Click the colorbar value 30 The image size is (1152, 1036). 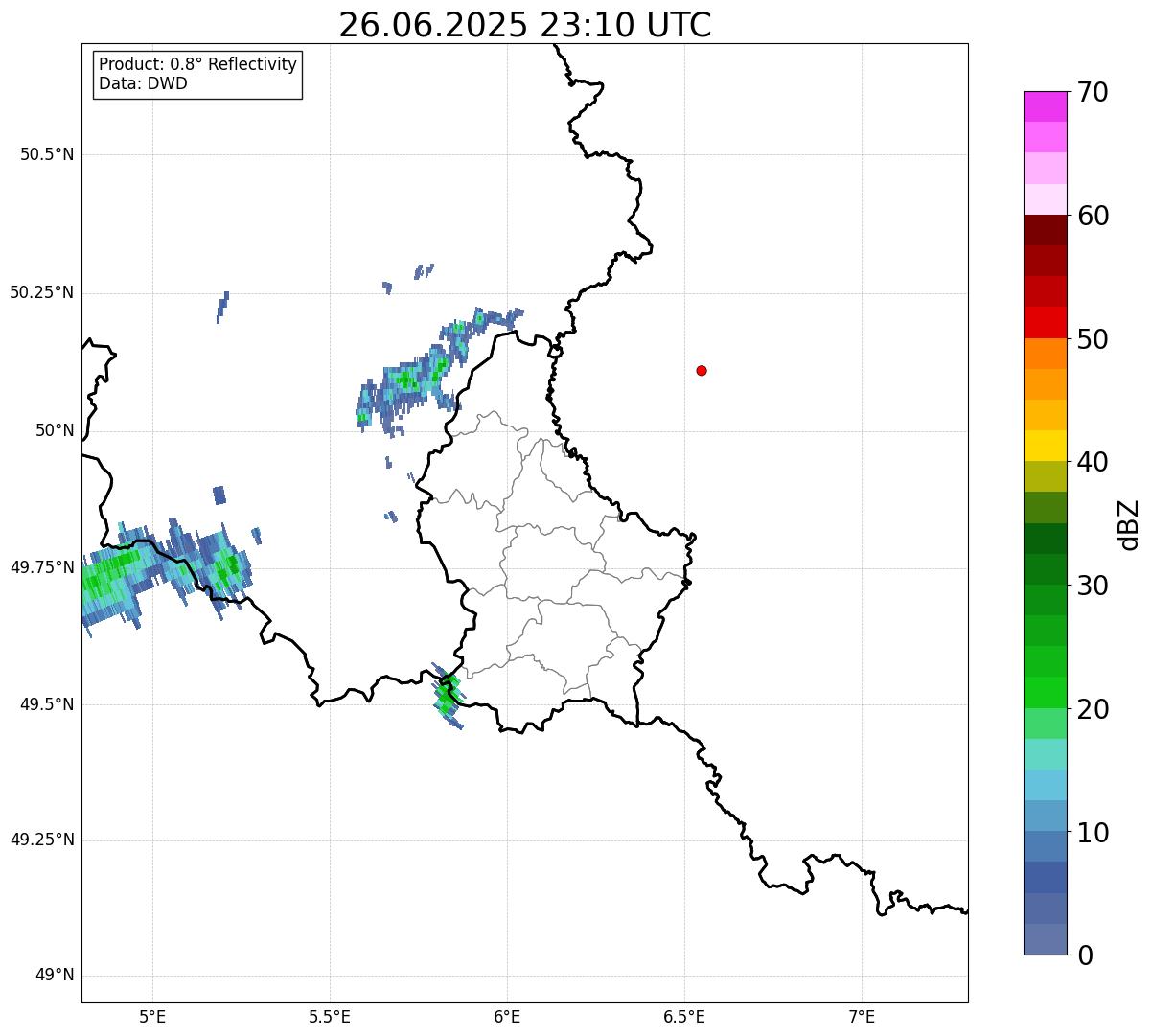pos(1093,586)
